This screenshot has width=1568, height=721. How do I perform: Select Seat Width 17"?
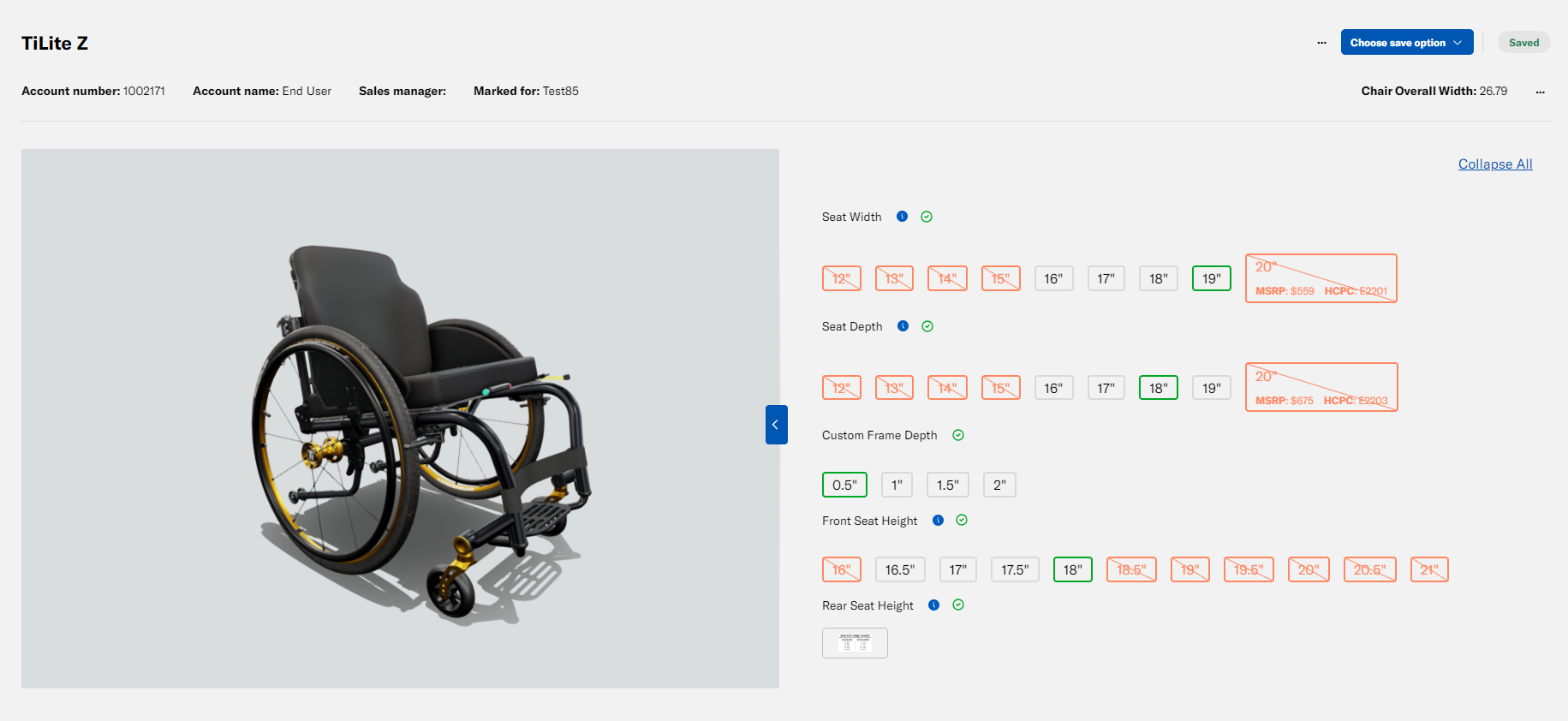point(1106,278)
